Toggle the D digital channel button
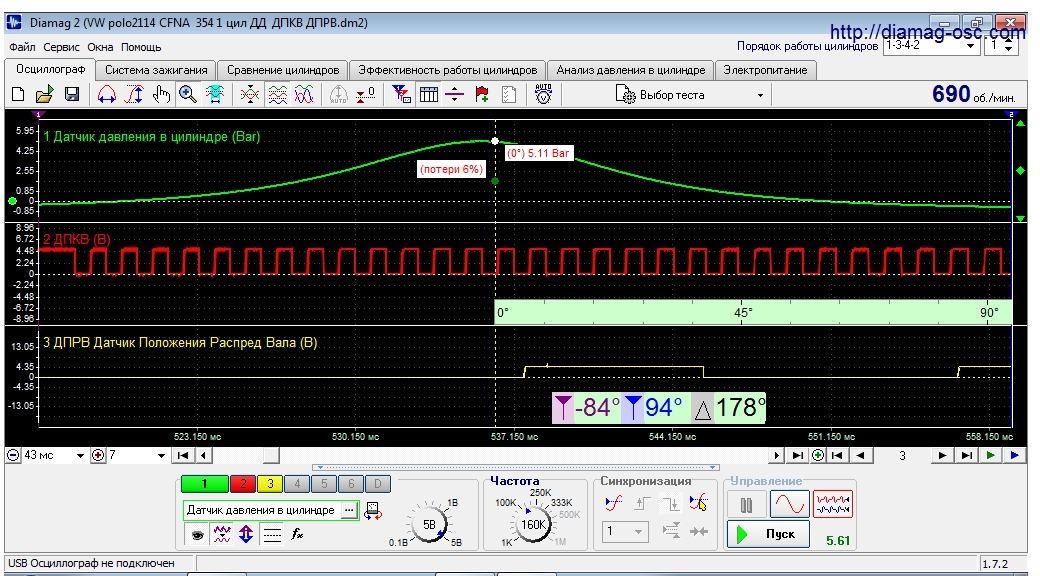Viewport: 1040px width, 576px height. tap(377, 484)
